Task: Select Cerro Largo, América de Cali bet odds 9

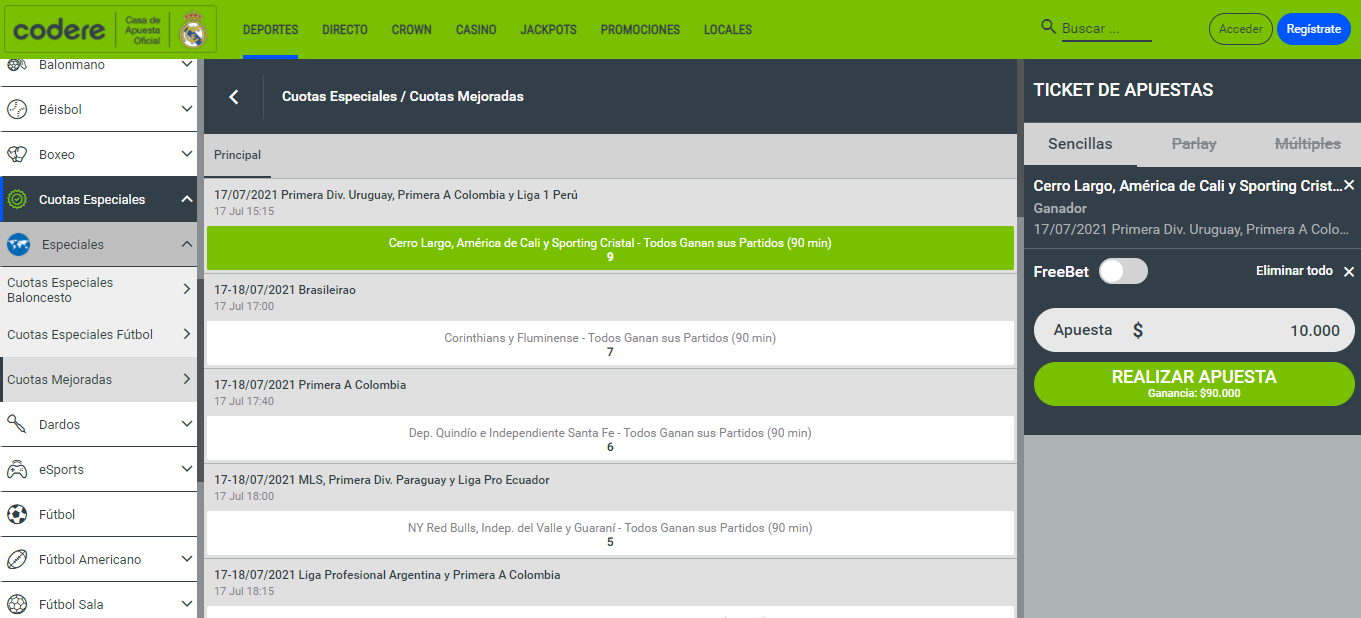Action: tap(610, 249)
